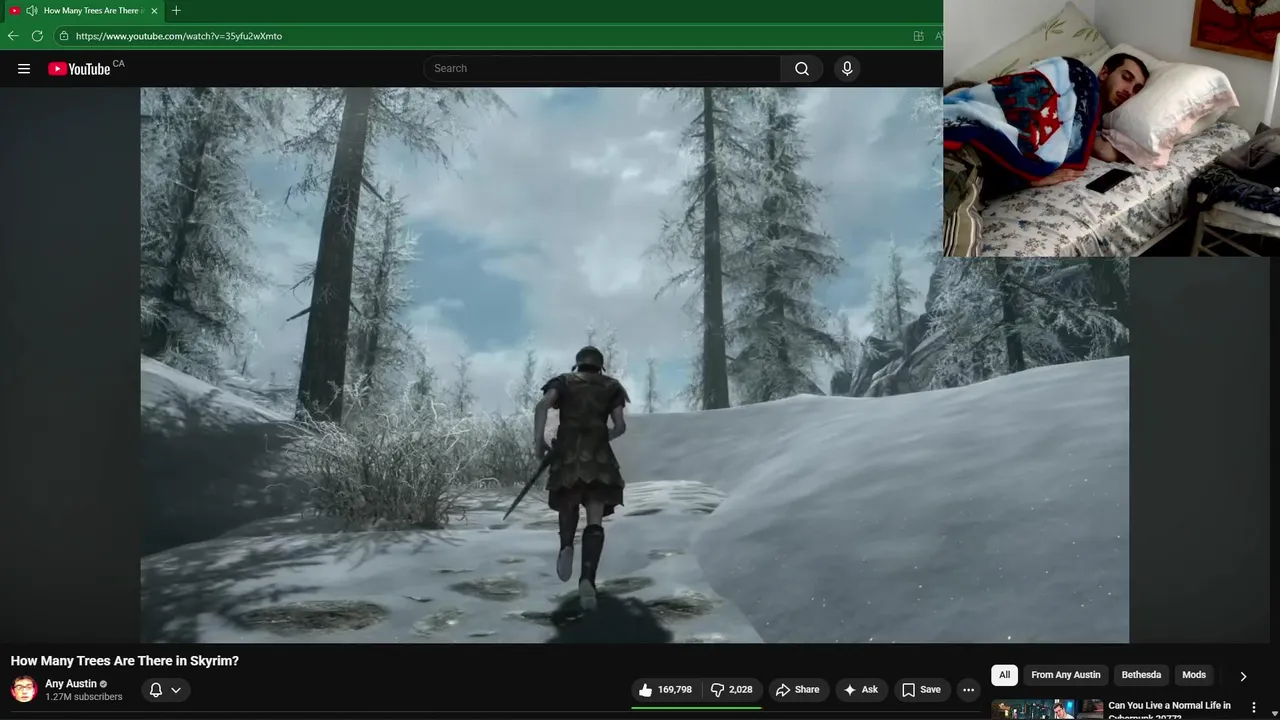Open the split screen icon in address bar
Screen dimensions: 1280x720
pyautogui.click(x=918, y=36)
